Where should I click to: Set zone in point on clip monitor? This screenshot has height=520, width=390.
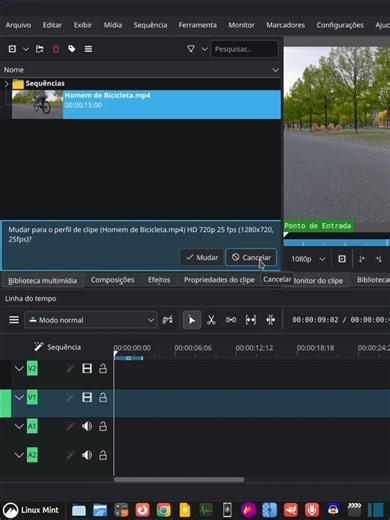(x=362, y=259)
